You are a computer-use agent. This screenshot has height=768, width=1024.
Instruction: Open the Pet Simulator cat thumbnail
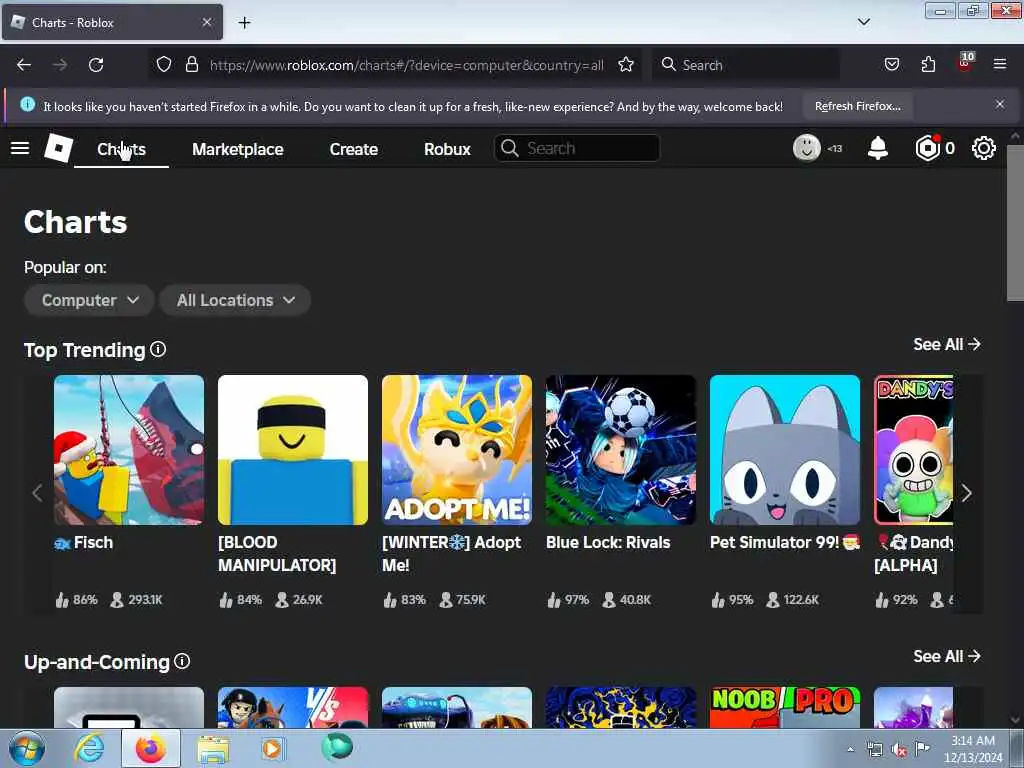pyautogui.click(x=784, y=450)
